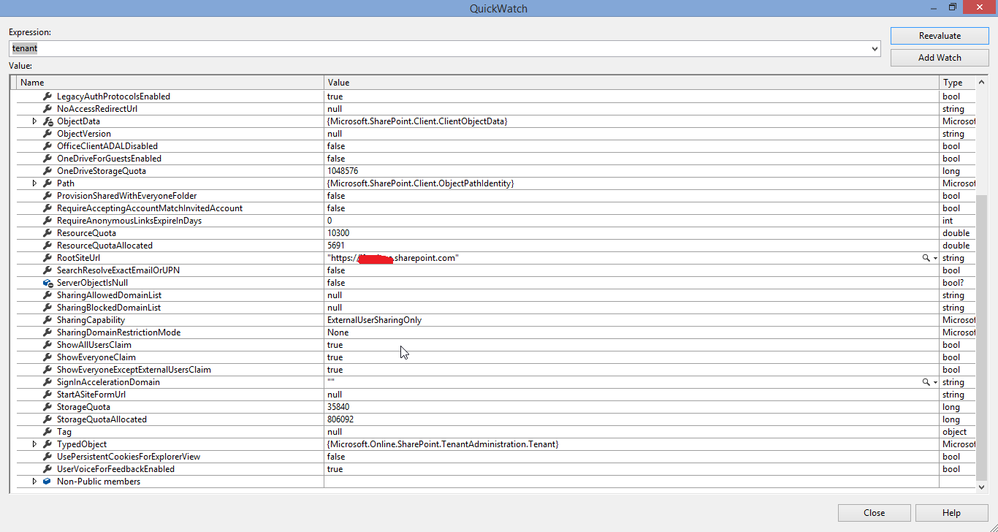998x532 pixels.
Task: Click the wrench icon of OneDriveStorageQuota
Action: pos(47,171)
